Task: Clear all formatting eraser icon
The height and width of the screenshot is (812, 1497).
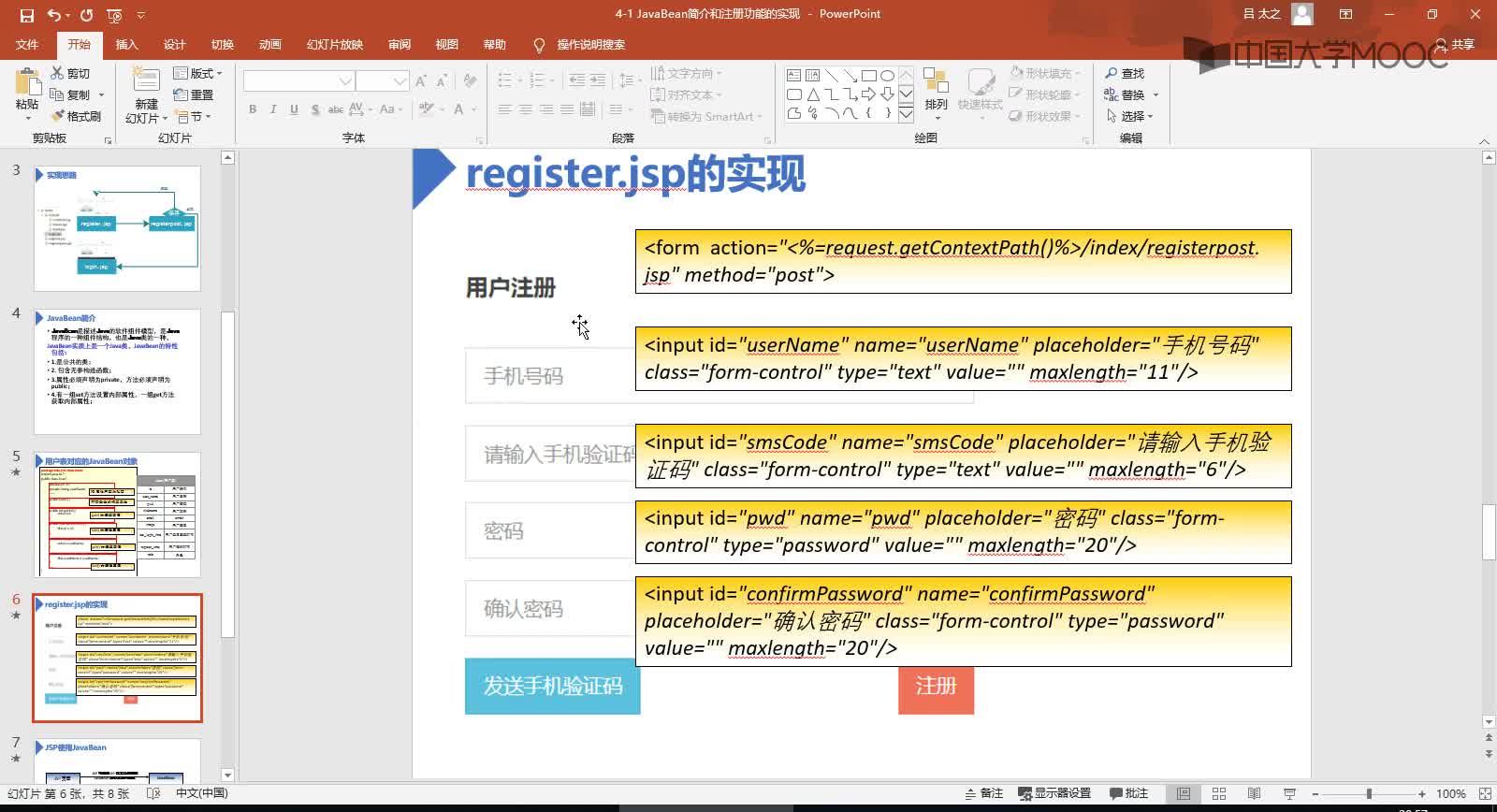Action: [470, 81]
